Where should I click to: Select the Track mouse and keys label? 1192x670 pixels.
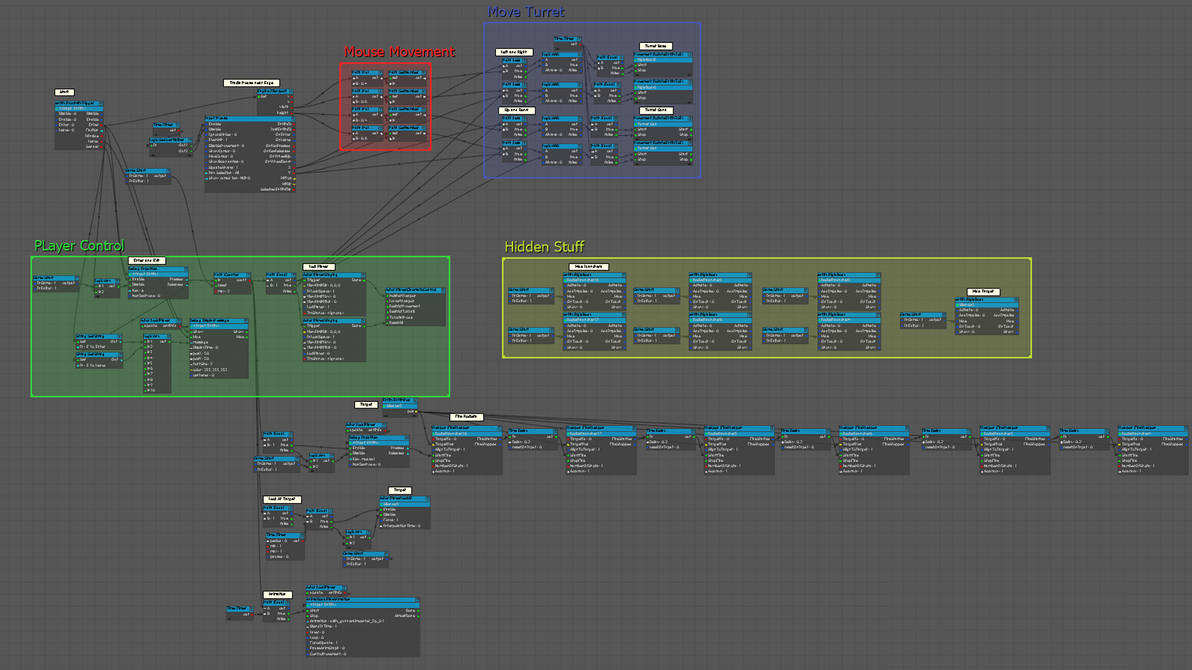(250, 83)
